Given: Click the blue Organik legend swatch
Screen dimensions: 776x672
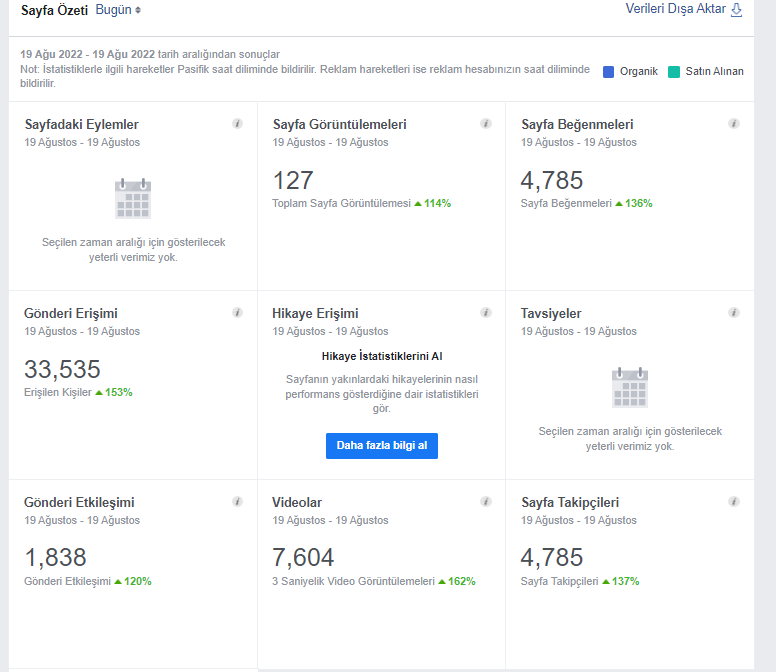Looking at the screenshot, I should click(608, 72).
